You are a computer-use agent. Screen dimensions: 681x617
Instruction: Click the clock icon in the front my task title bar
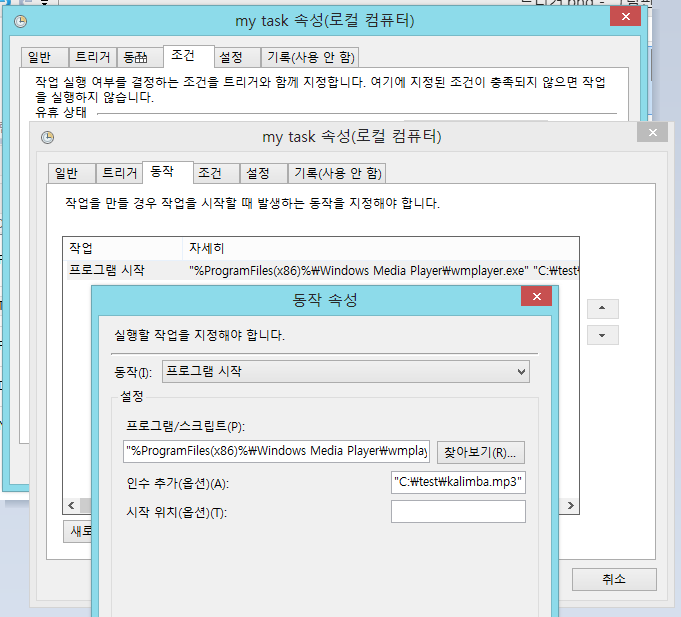47,136
